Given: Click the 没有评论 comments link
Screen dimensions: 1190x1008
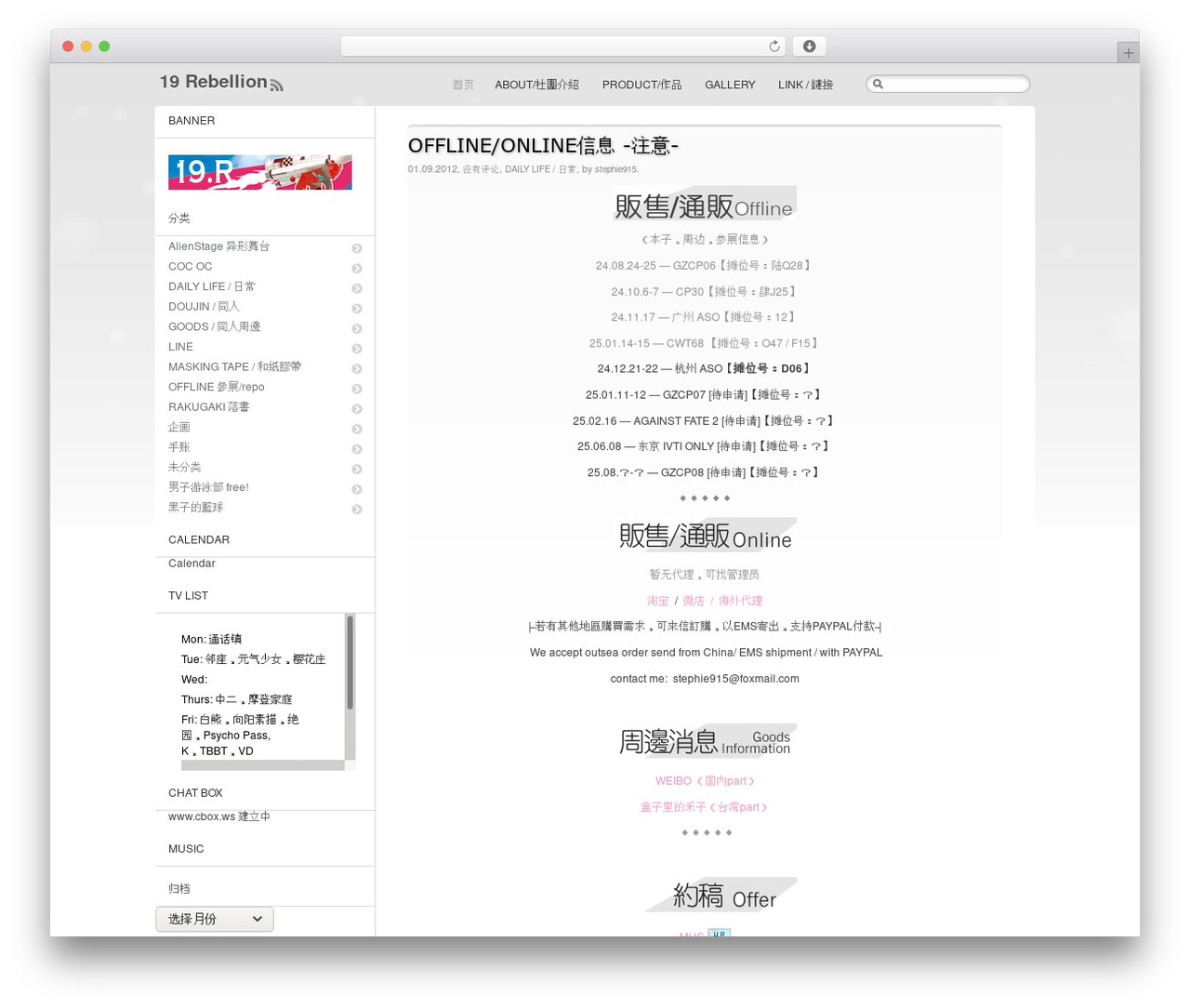Looking at the screenshot, I should point(481,169).
